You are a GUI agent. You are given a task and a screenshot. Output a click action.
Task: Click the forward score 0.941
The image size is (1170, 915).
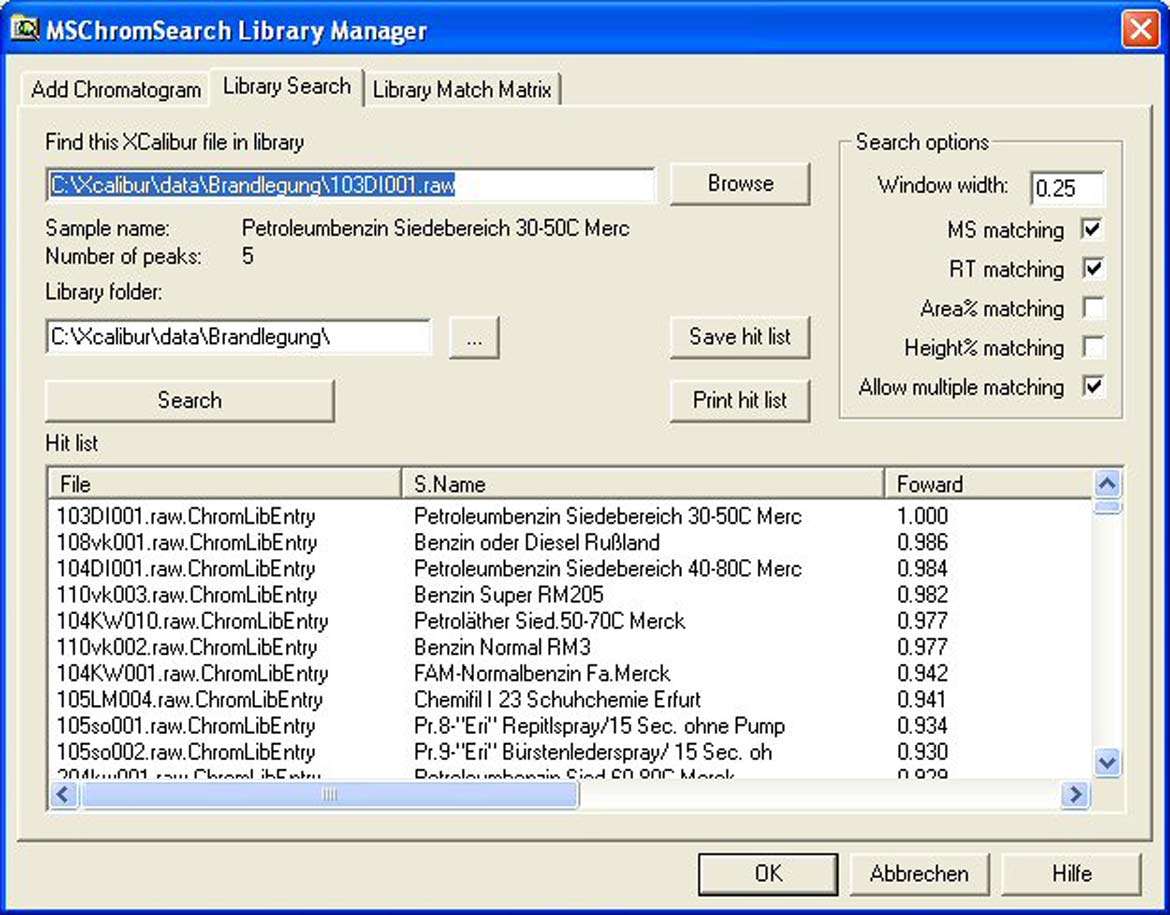pyautogui.click(x=922, y=699)
